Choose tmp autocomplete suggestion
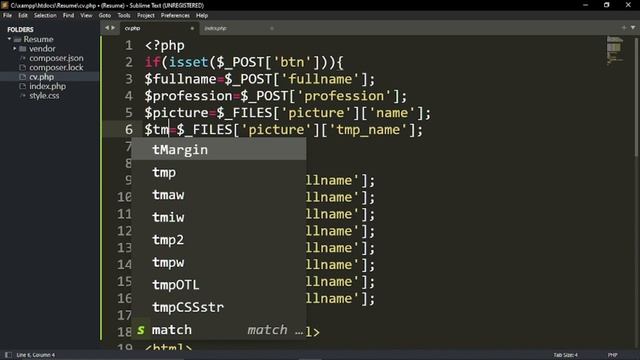640x360 pixels. click(x=219, y=172)
